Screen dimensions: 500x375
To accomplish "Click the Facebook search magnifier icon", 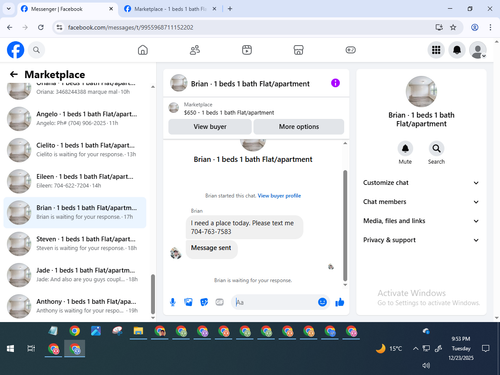I will click(x=36, y=50).
